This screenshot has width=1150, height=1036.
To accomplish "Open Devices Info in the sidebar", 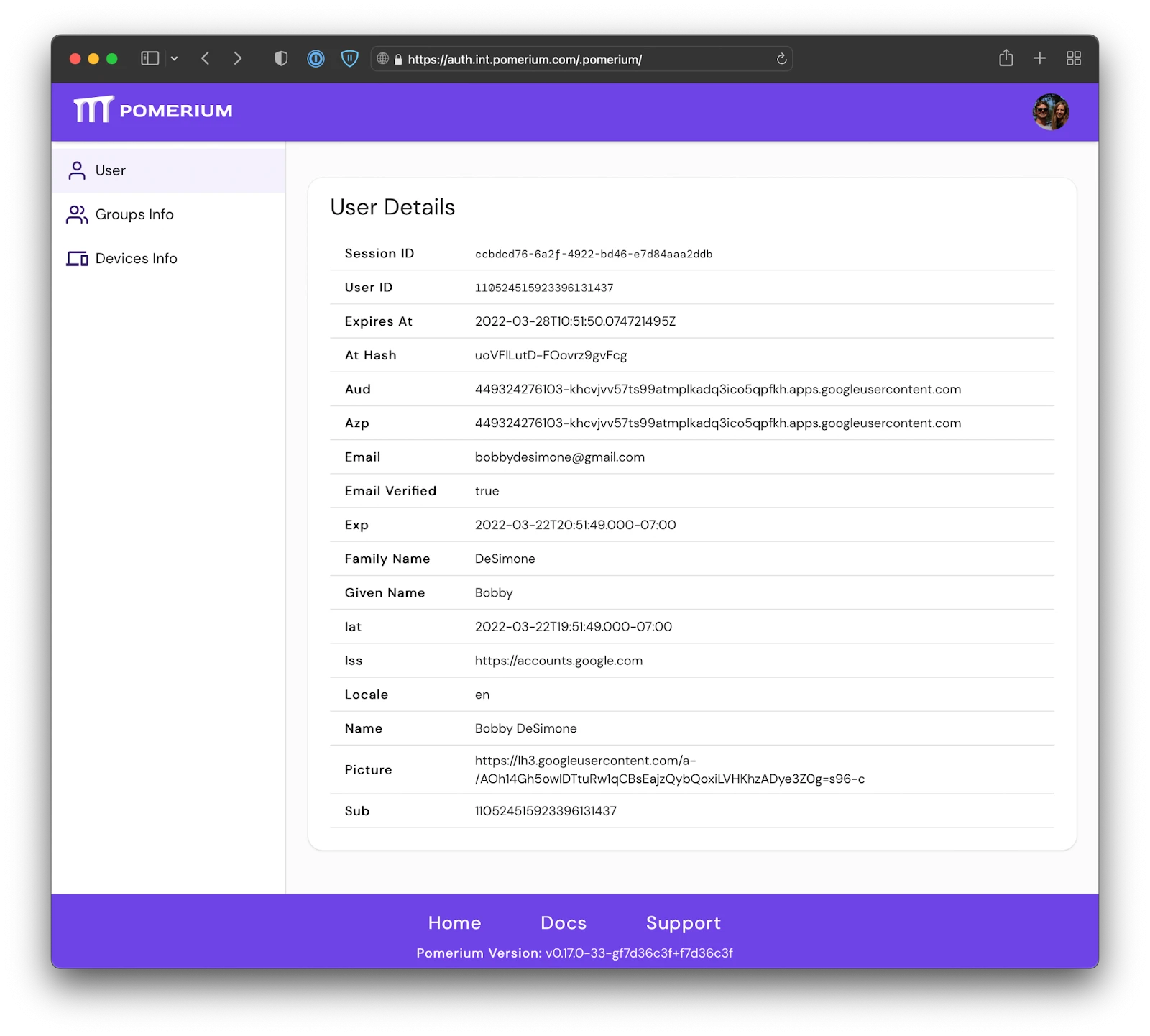I will 136,258.
